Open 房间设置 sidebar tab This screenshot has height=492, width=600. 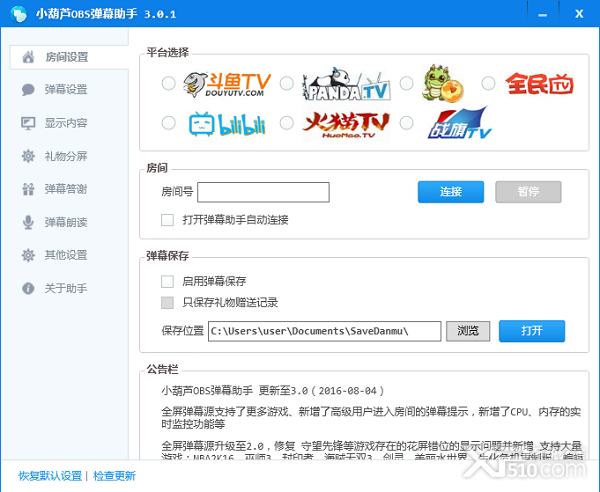point(69,57)
